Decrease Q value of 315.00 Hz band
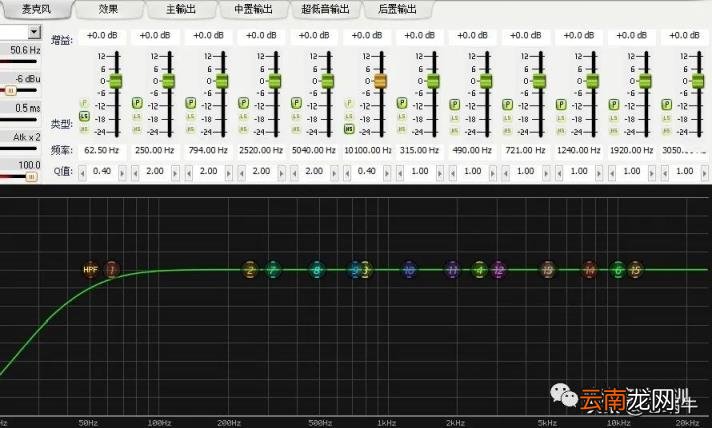 coord(400,173)
